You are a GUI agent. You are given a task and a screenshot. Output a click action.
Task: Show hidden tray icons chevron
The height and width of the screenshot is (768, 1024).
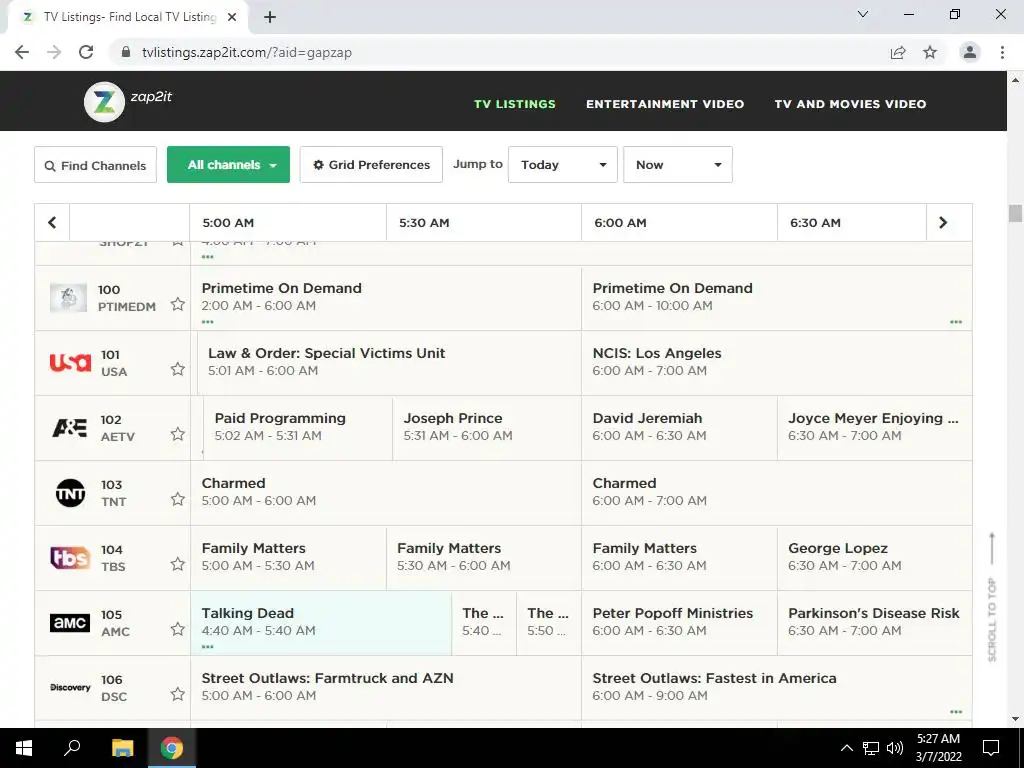846,748
